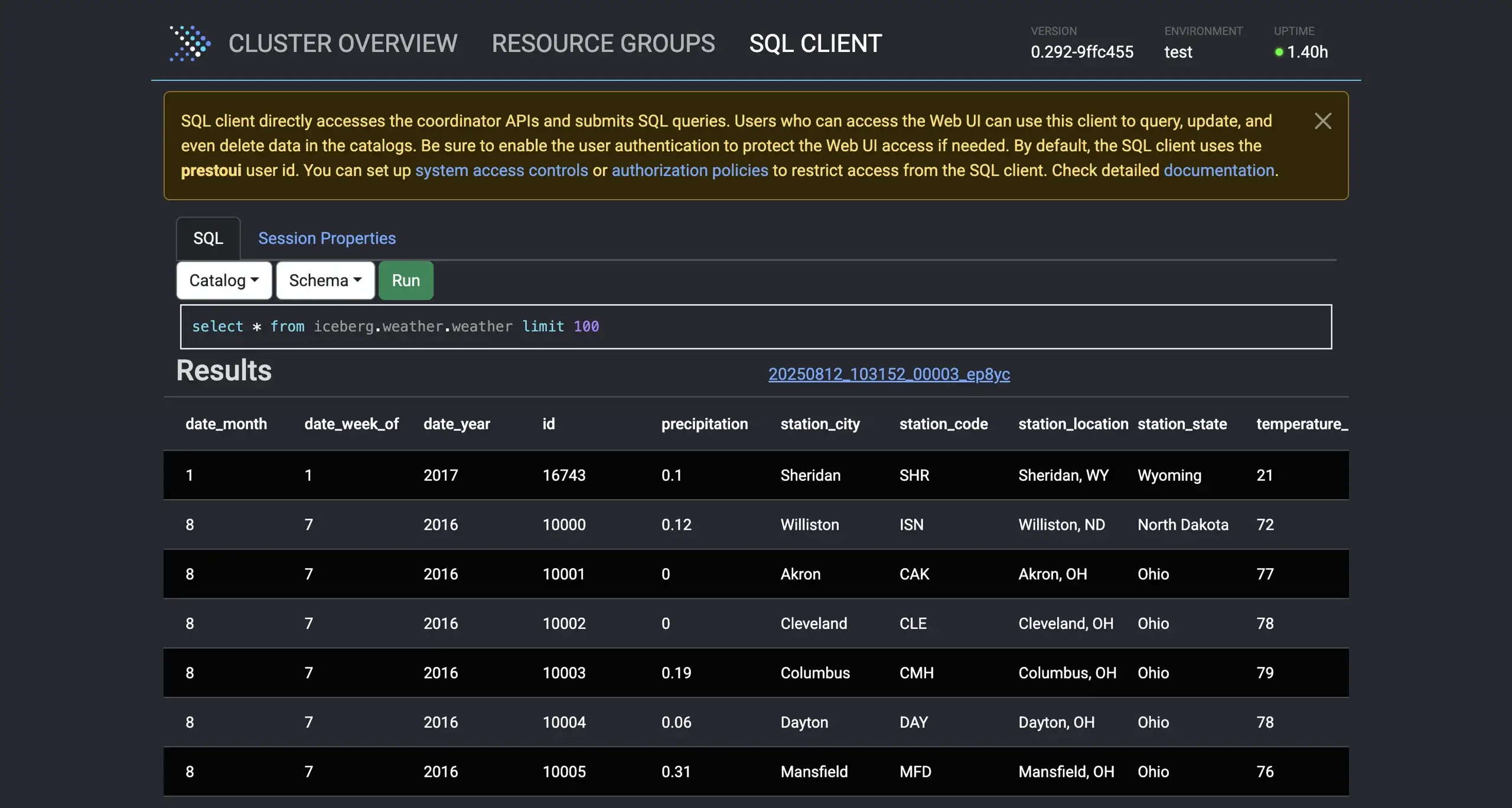Click the Cleveland, OH station location cell
This screenshot has height=808, width=1512.
tap(1065, 624)
